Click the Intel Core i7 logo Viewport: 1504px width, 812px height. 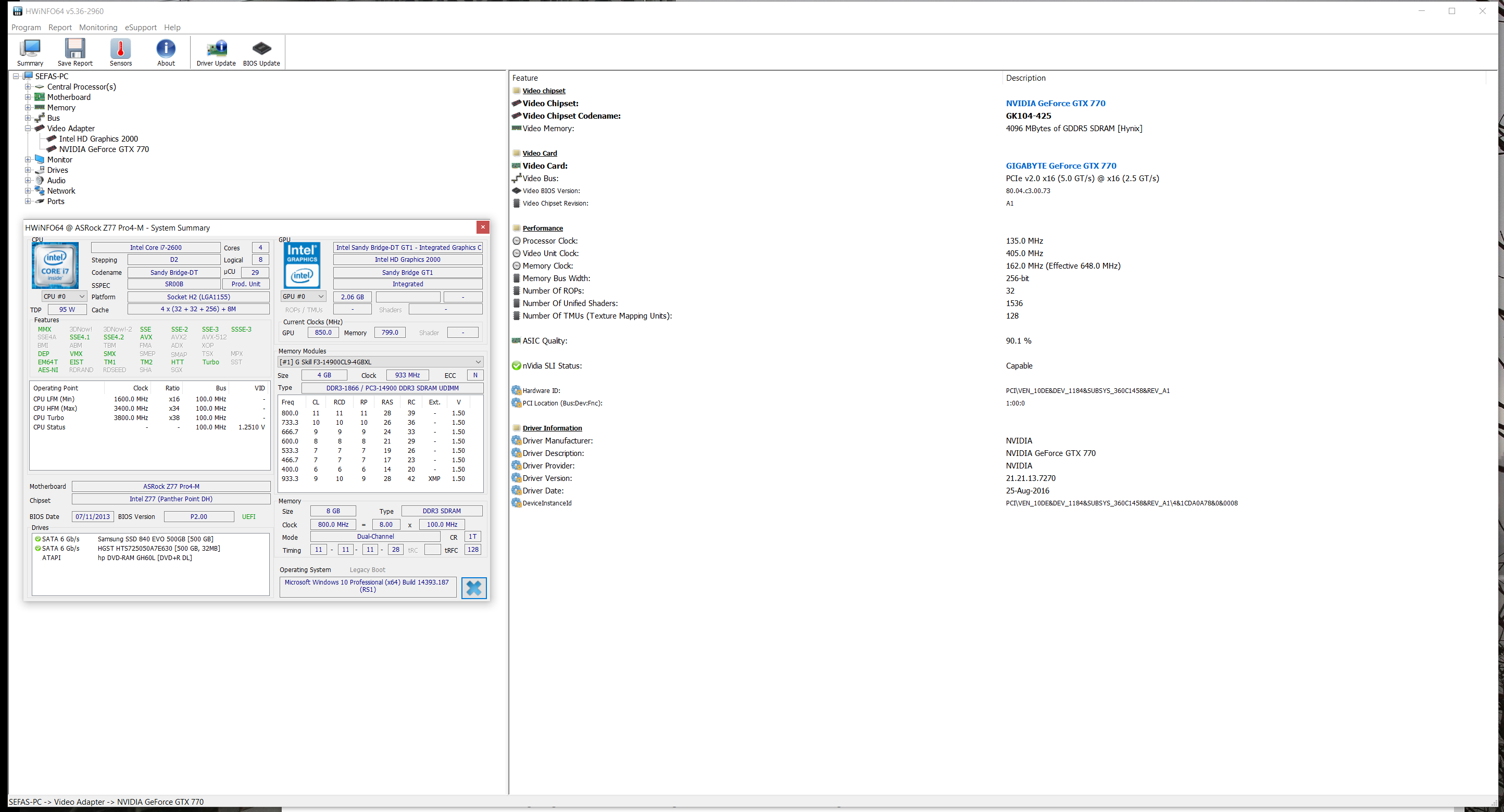coord(55,265)
